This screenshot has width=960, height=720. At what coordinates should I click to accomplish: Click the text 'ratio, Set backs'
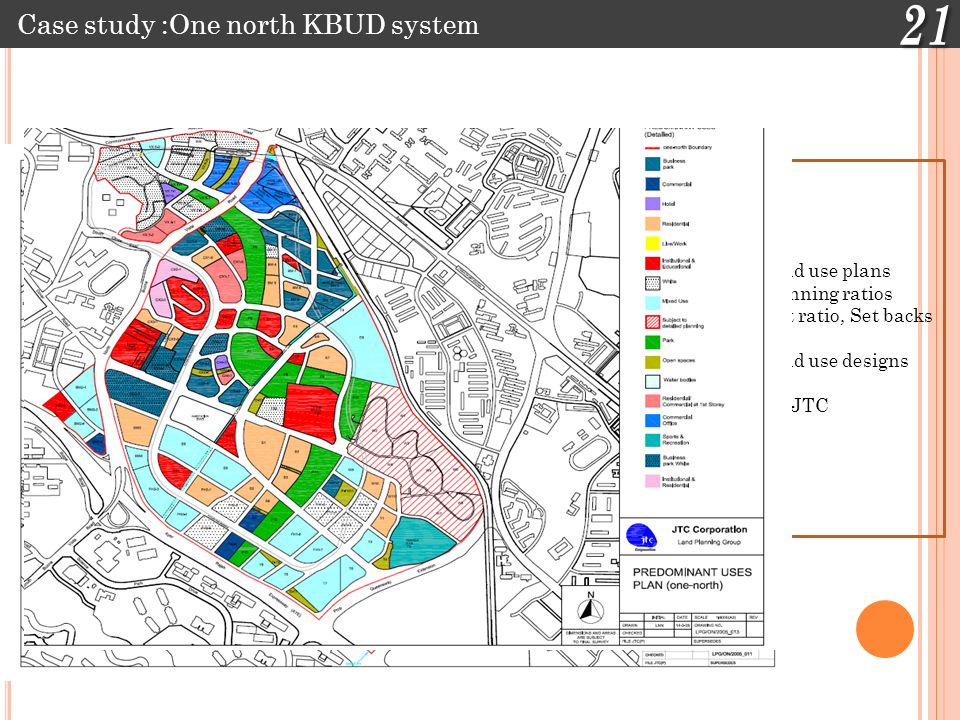(864, 316)
